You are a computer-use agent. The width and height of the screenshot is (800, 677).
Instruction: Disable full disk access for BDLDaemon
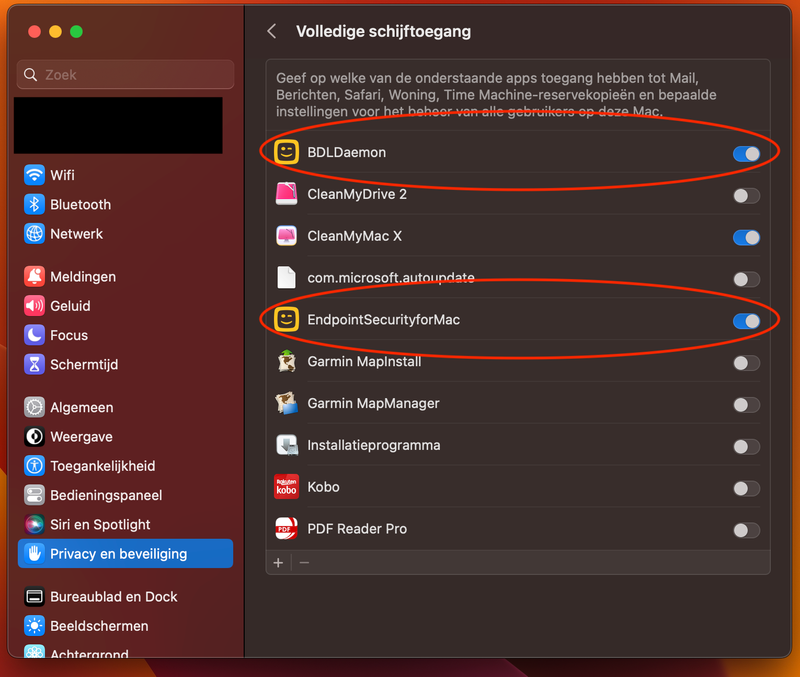tap(746, 153)
